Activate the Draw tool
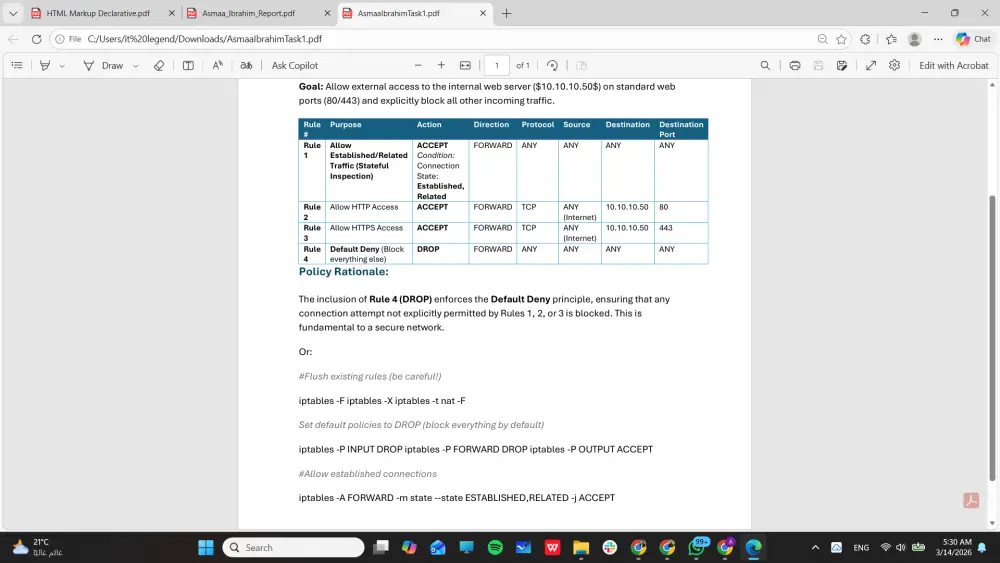Image resolution: width=1000 pixels, height=563 pixels. 103,65
